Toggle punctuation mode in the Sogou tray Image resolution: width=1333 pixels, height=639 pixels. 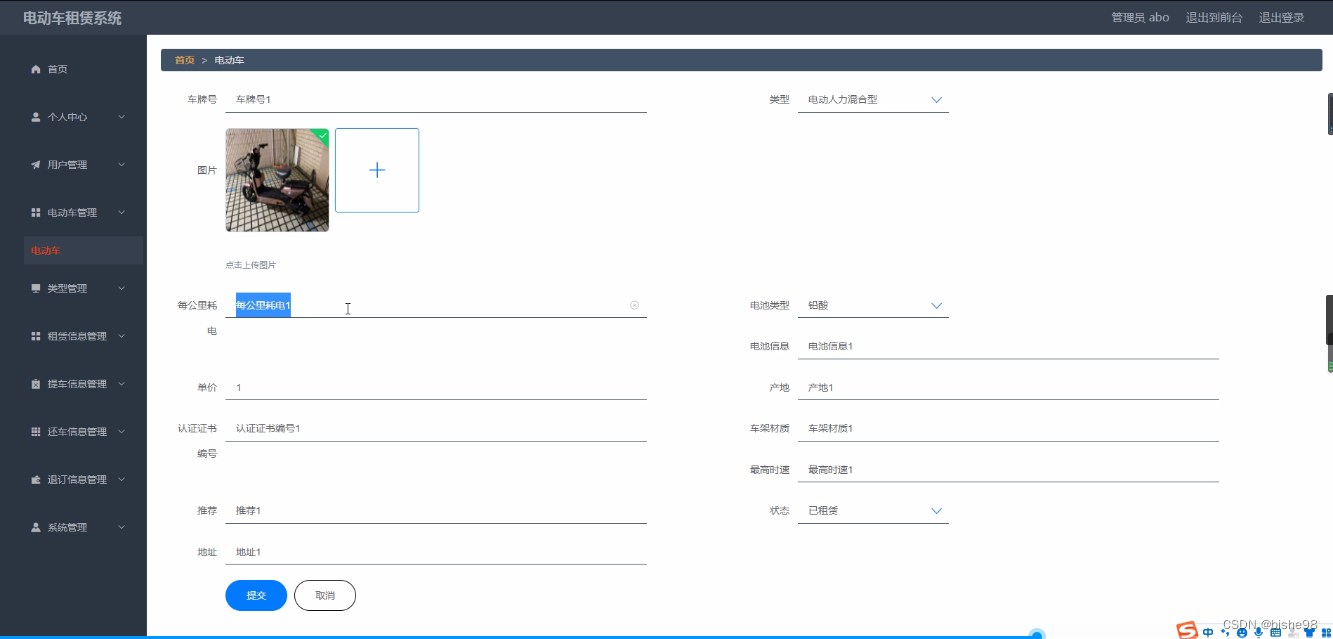tap(1225, 632)
